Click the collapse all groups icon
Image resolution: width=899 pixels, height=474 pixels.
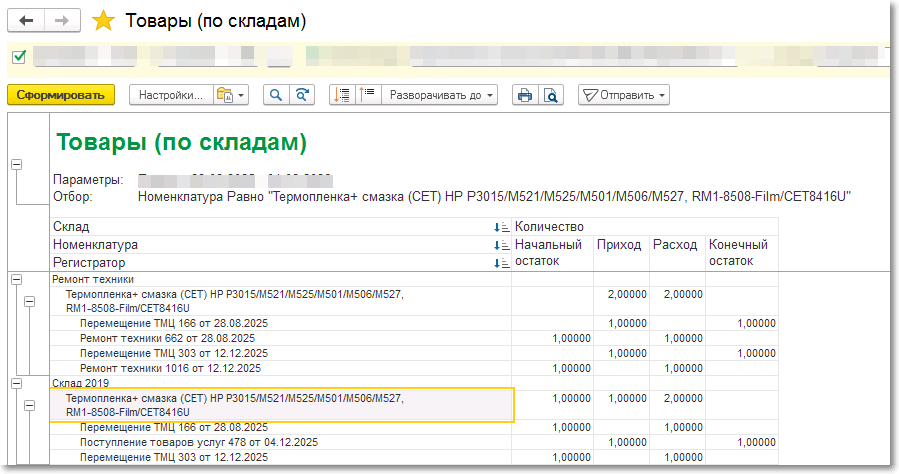[342, 95]
